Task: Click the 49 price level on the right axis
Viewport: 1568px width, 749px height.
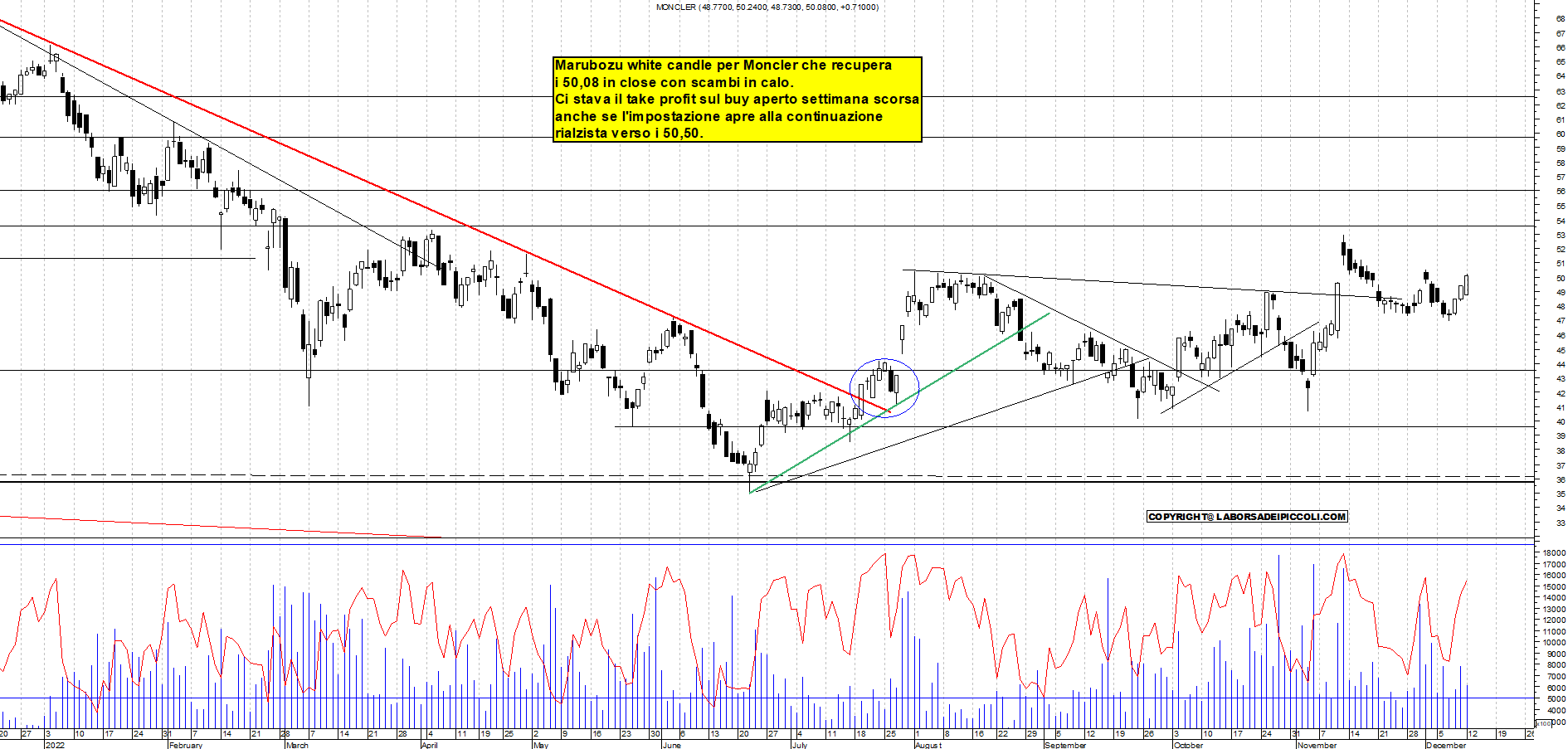Action: (1561, 292)
